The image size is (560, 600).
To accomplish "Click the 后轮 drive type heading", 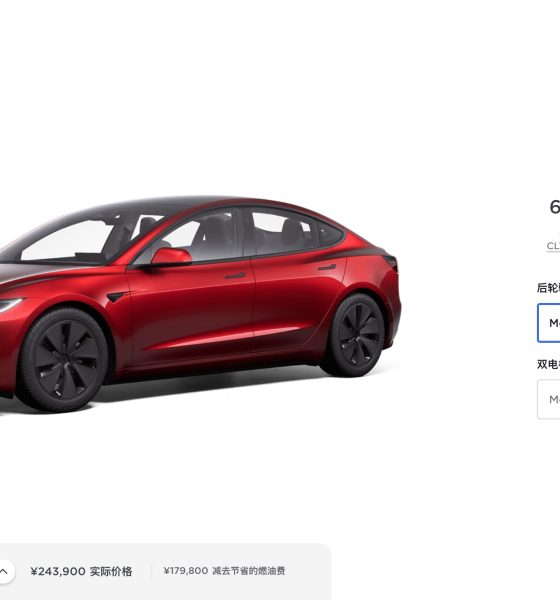I will coord(548,288).
